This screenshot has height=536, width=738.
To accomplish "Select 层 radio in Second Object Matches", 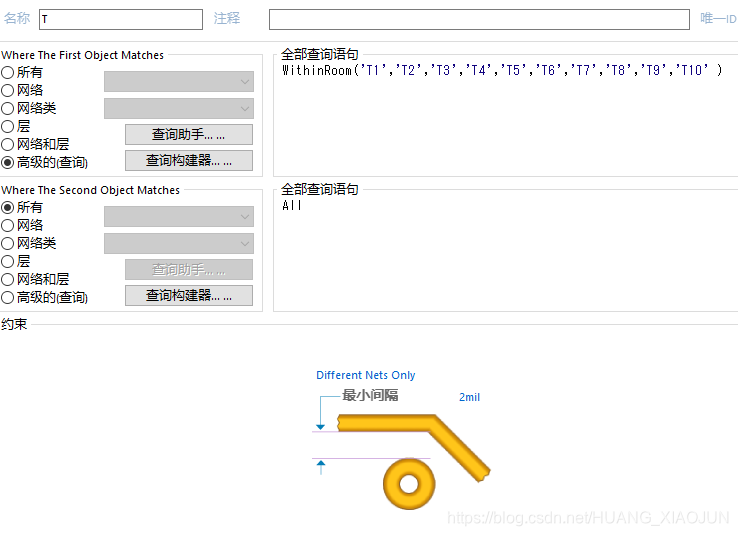I will [8, 261].
